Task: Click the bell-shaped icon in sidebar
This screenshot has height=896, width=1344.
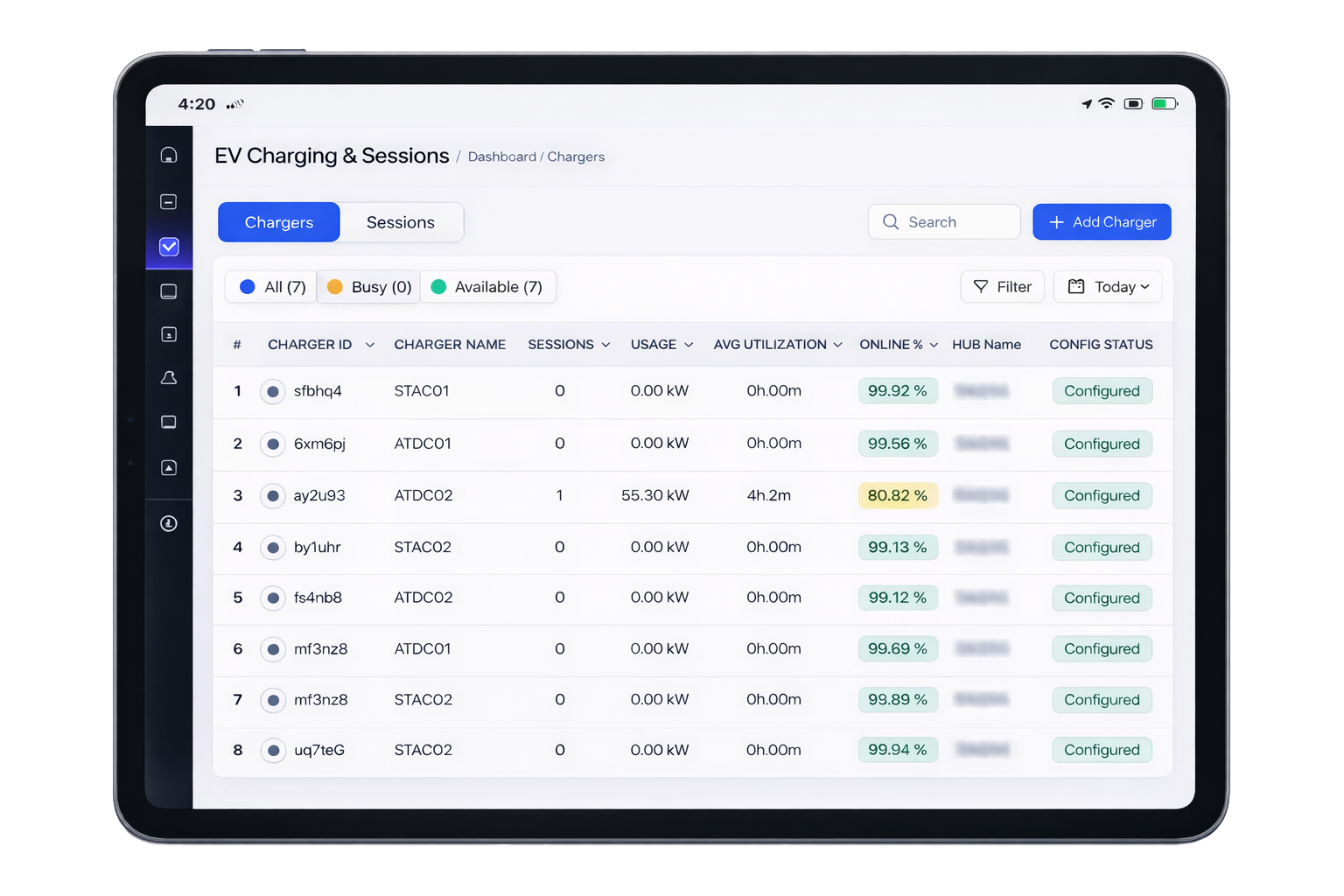Action: pos(169,377)
